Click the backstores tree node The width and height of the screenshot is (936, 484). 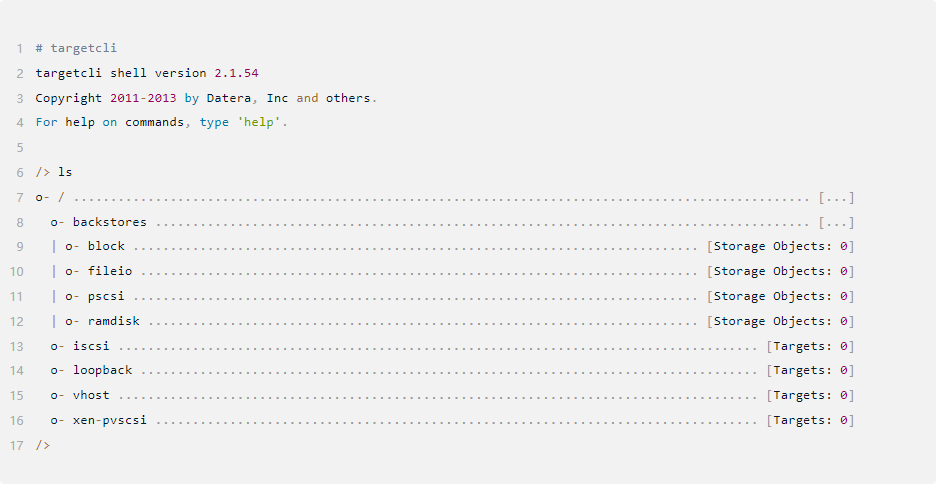pos(110,222)
